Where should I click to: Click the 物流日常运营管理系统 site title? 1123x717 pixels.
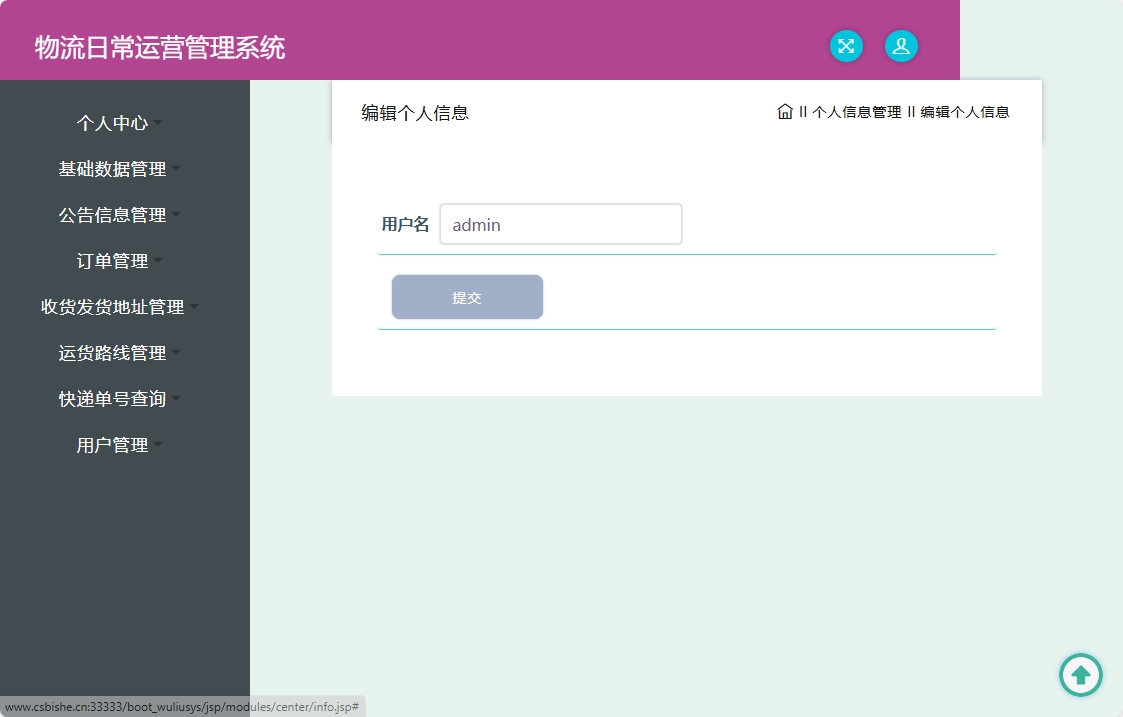158,47
